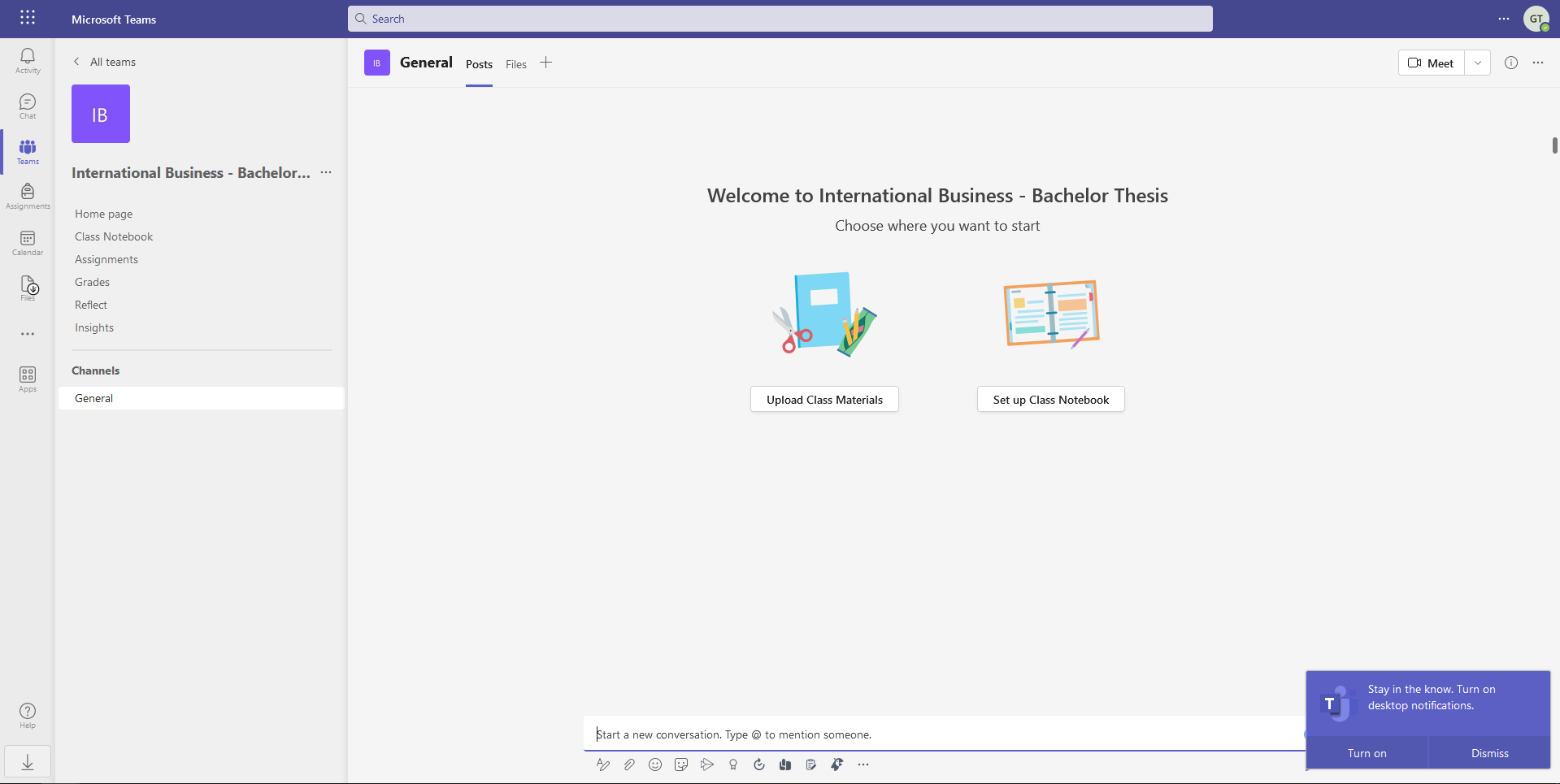Click the bird-shaped app icon in compose toolbar

coord(837,765)
